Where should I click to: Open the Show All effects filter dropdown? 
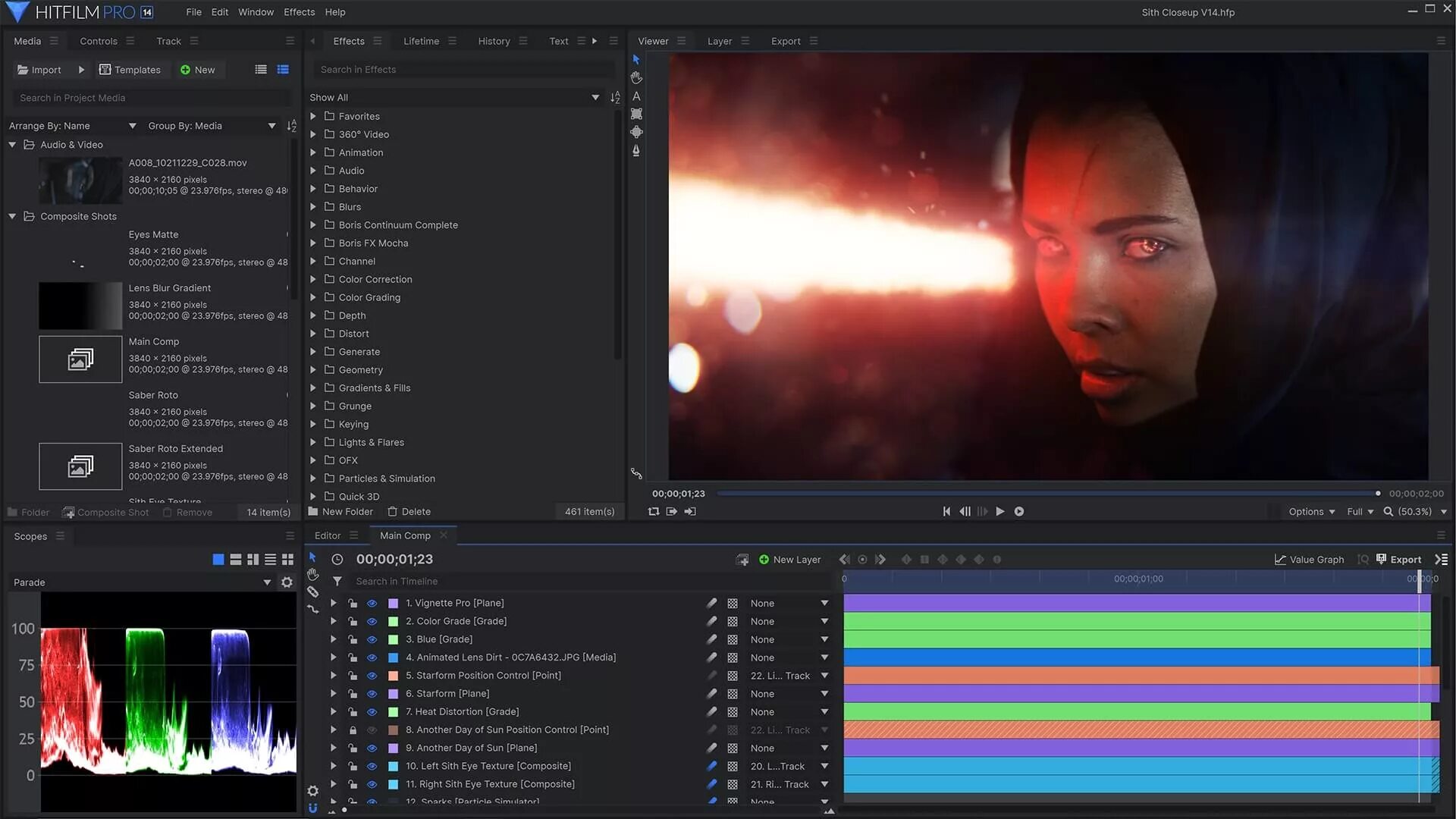[x=595, y=98]
